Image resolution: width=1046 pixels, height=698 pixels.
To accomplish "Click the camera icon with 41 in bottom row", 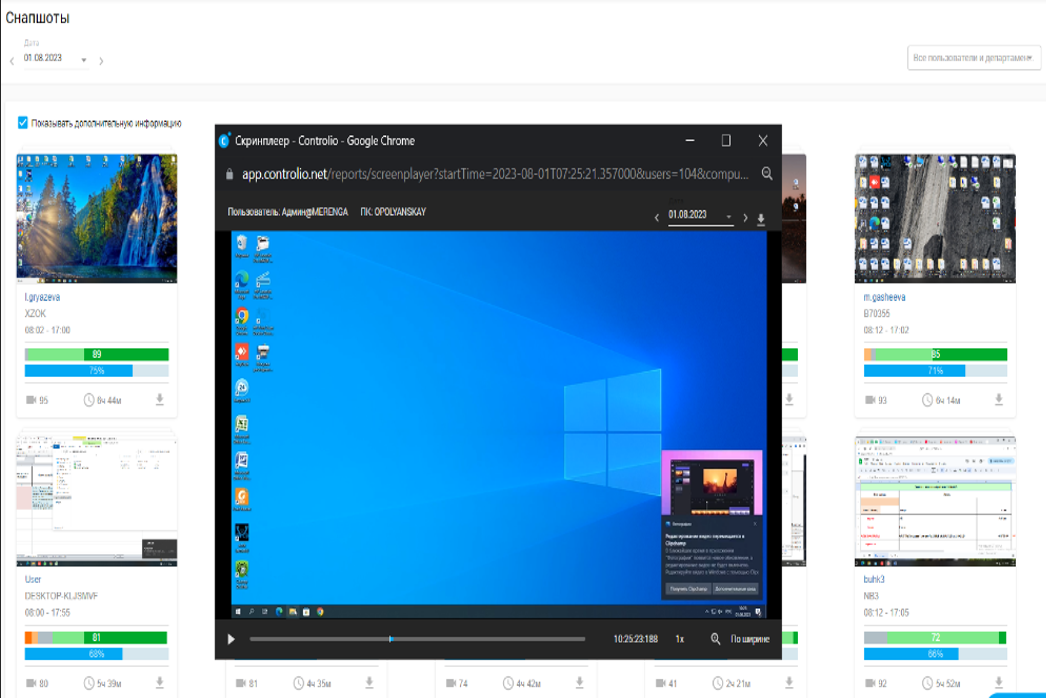I will pyautogui.click(x=660, y=683).
